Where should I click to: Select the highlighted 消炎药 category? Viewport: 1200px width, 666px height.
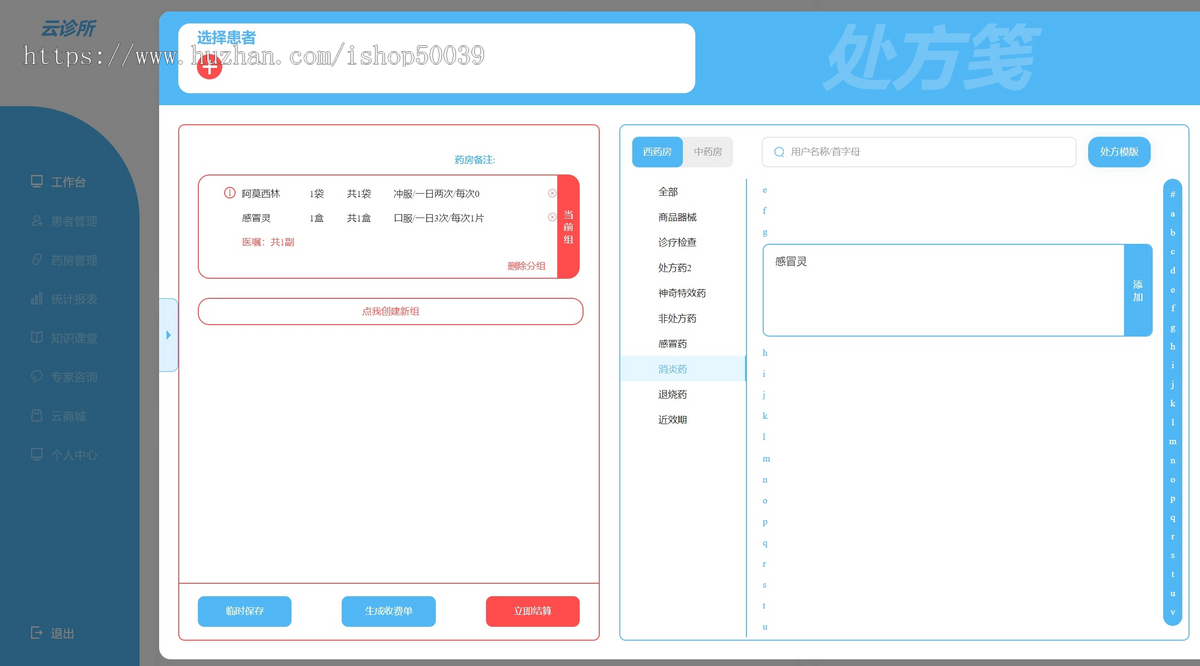click(683, 369)
